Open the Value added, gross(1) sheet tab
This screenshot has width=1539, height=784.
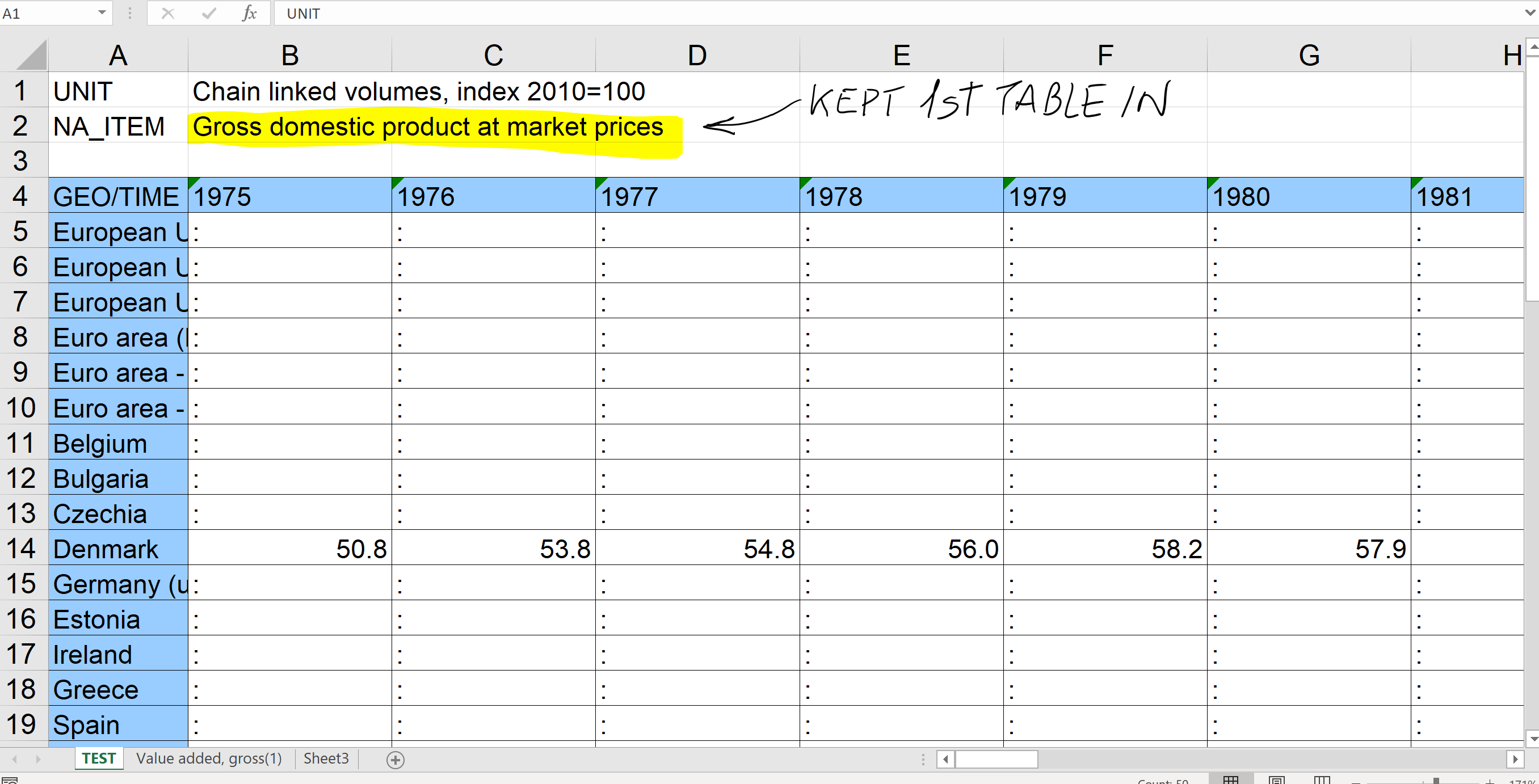[x=208, y=758]
